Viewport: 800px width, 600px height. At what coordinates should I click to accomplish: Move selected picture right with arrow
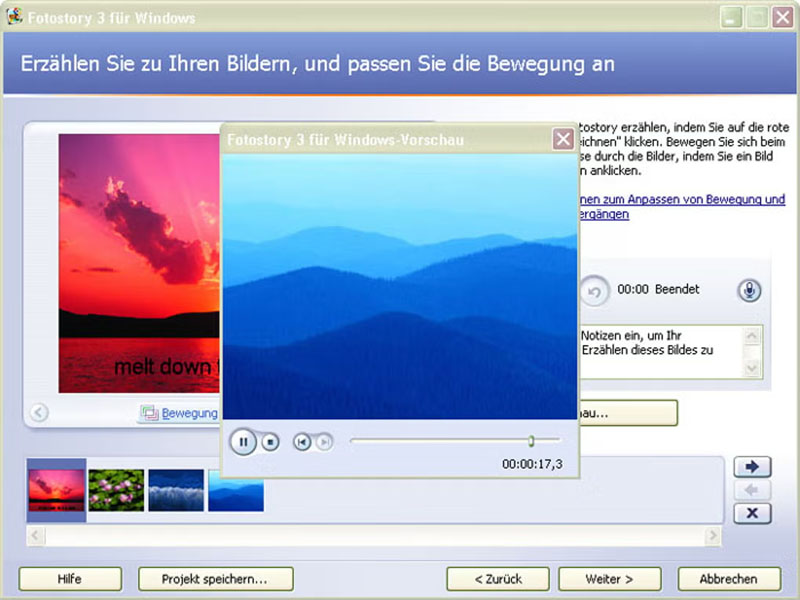752,466
